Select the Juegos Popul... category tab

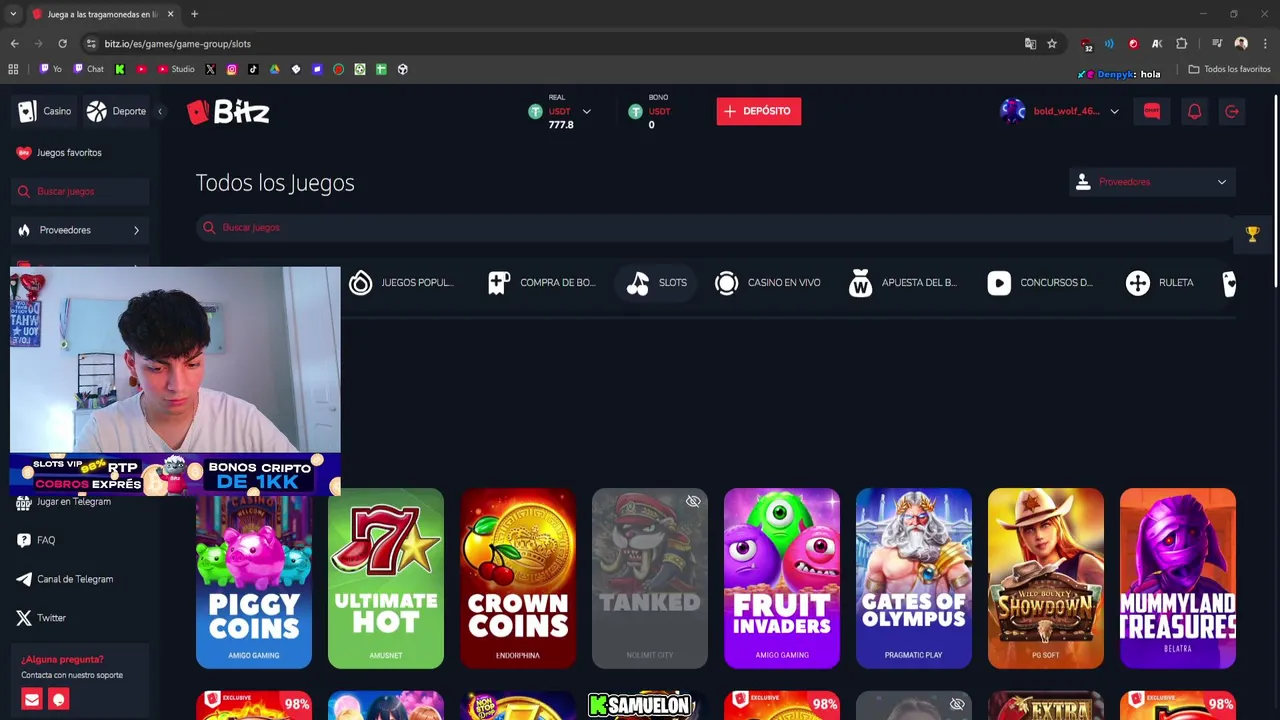401,283
